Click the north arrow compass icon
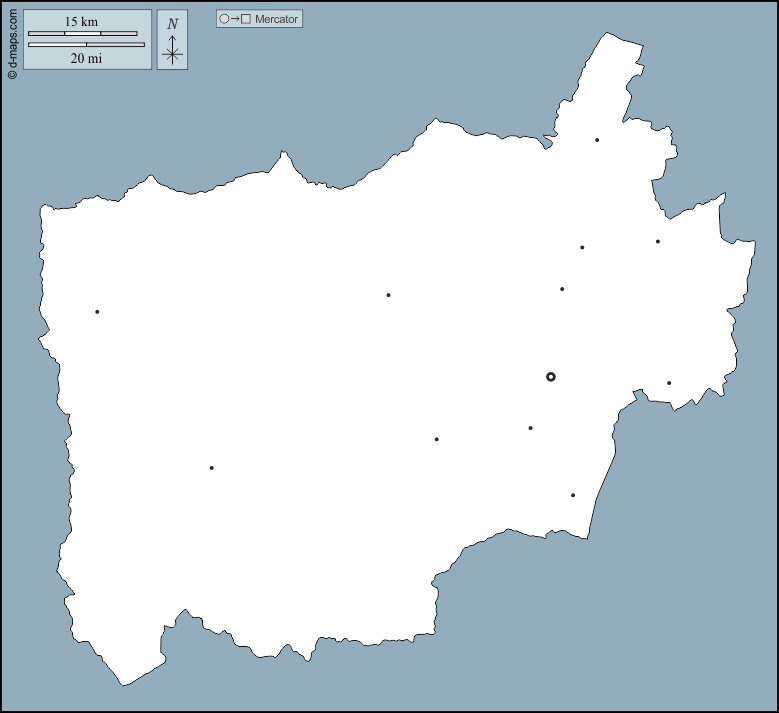The image size is (779, 713). tap(172, 50)
